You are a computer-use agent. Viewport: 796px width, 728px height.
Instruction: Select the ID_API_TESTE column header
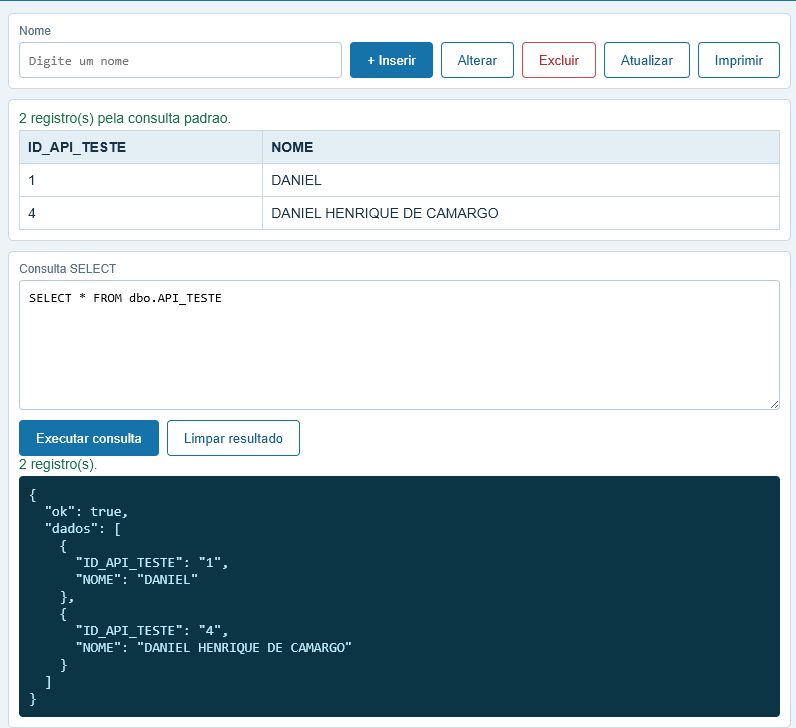pos(141,147)
